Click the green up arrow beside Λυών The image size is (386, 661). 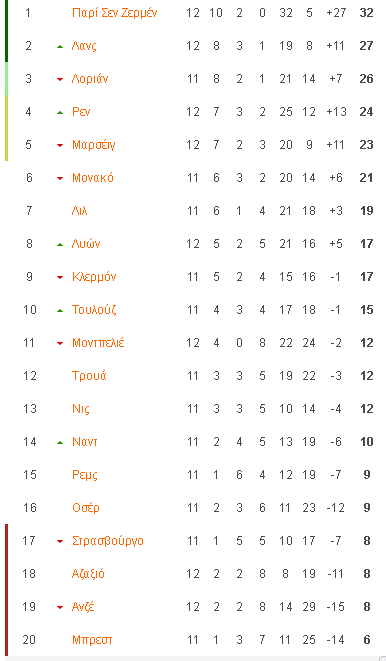pos(60,245)
